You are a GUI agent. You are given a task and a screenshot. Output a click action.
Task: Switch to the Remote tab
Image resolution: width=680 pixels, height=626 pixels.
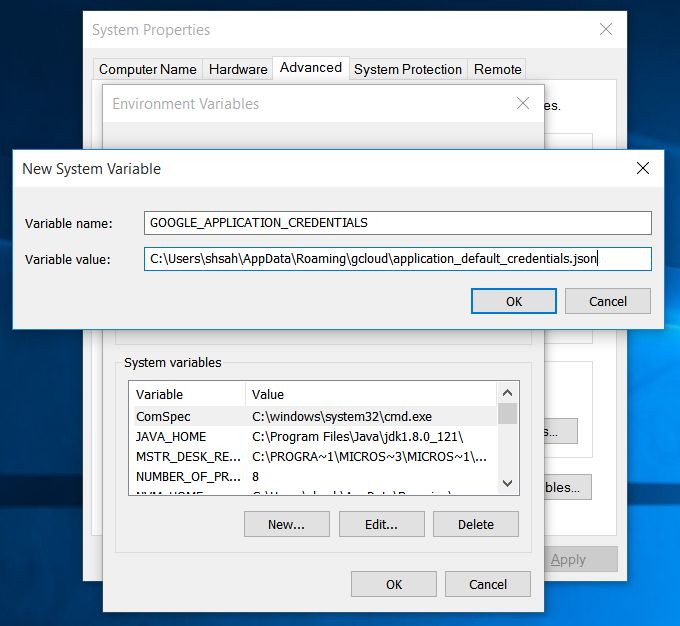497,69
